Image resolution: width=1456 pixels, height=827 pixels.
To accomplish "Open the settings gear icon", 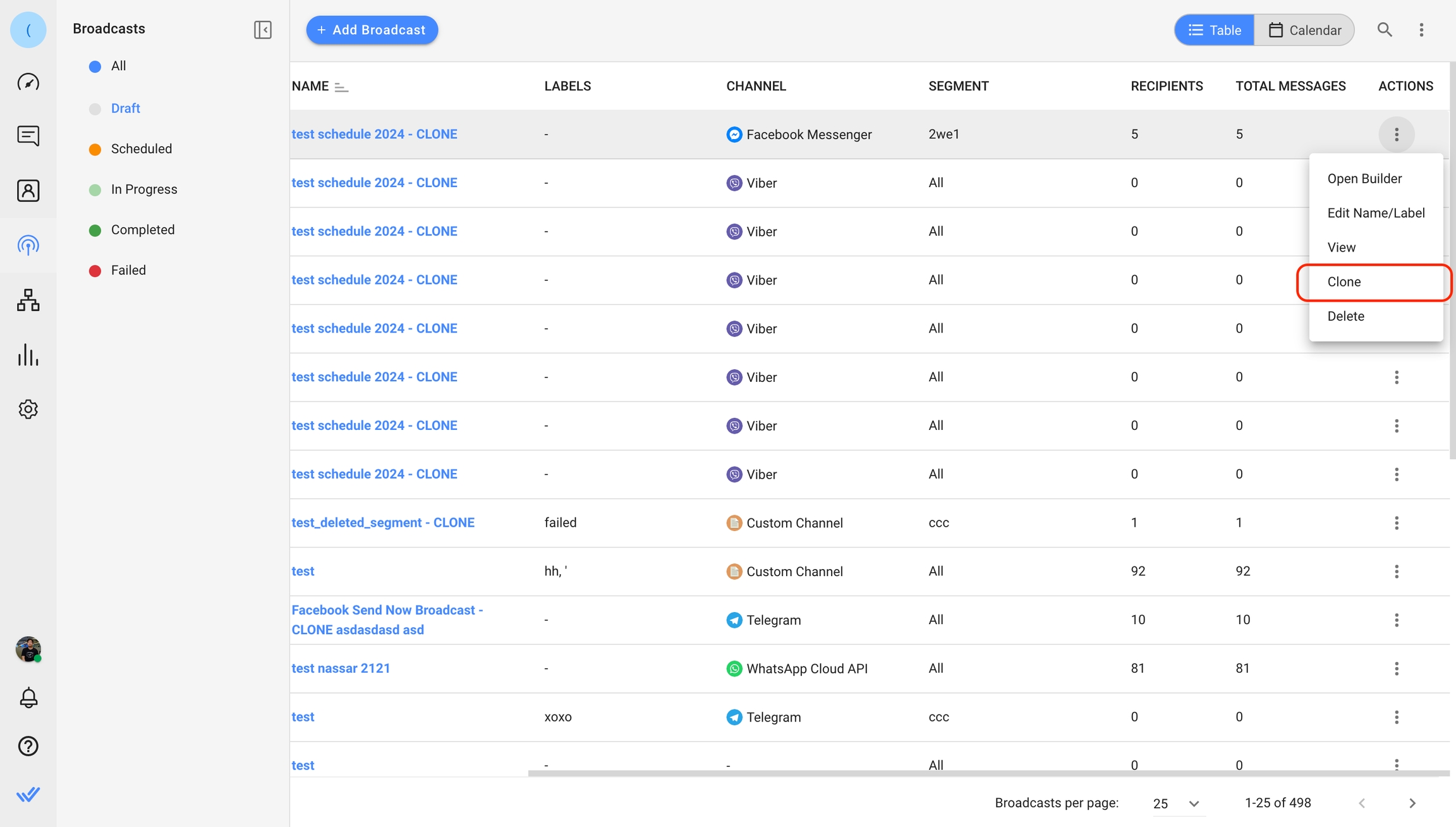I will pos(28,409).
